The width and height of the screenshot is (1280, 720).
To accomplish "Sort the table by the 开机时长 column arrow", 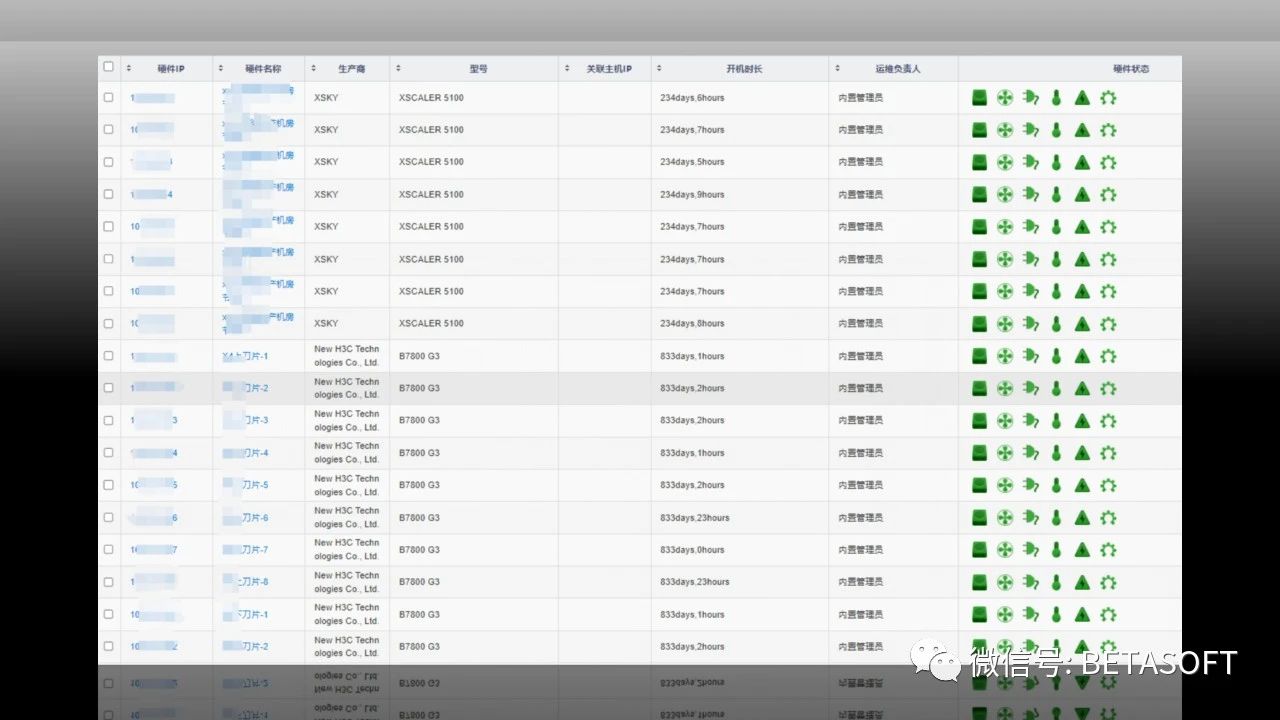I will [x=659, y=69].
